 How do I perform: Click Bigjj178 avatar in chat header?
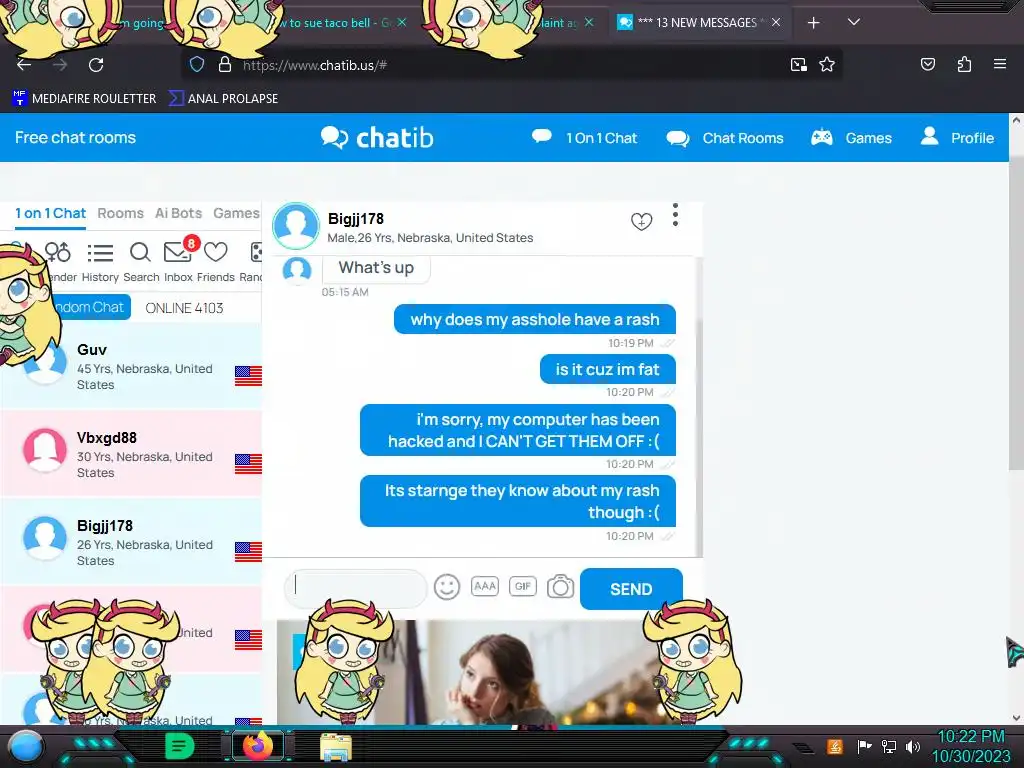click(x=296, y=225)
